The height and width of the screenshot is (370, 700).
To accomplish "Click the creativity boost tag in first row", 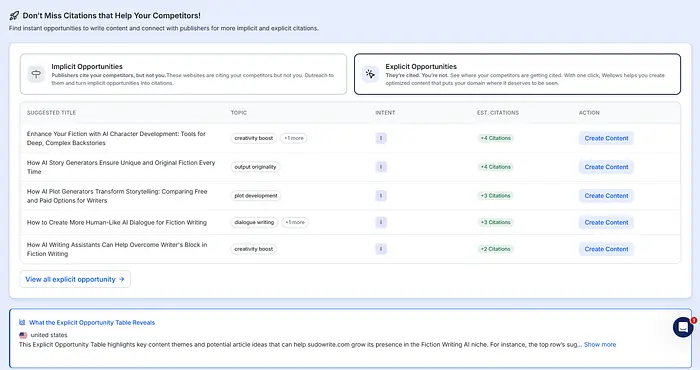I will 254,138.
